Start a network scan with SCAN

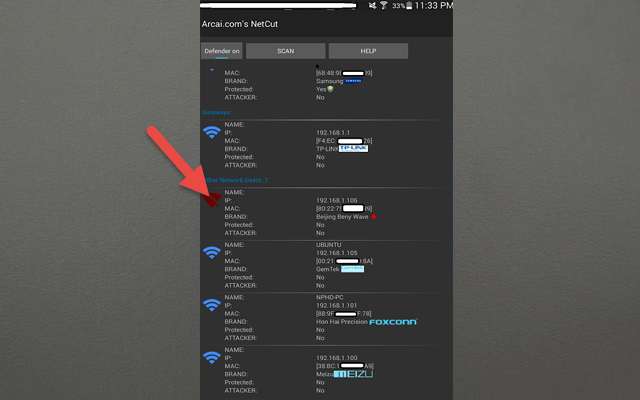pos(286,51)
